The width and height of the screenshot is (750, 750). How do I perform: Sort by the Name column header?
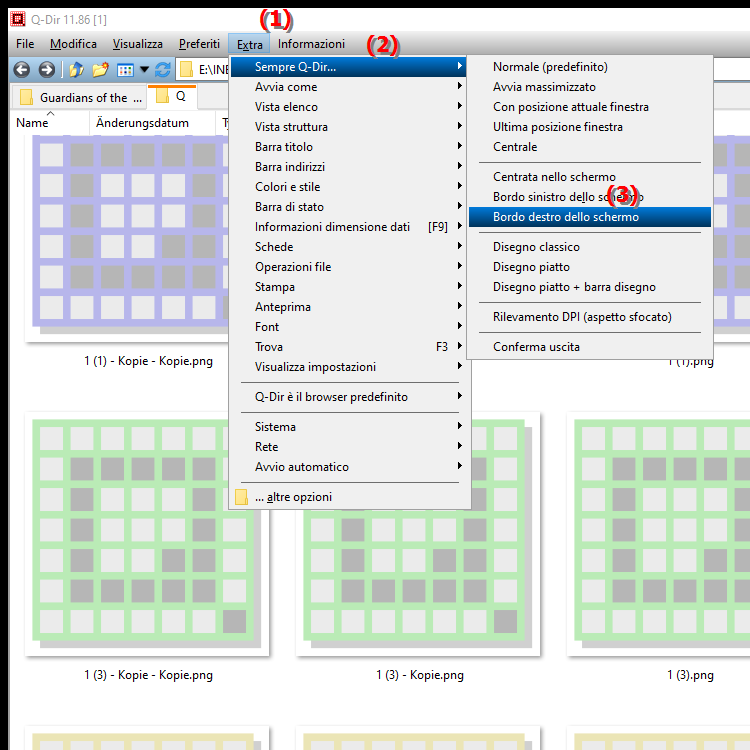coord(50,123)
